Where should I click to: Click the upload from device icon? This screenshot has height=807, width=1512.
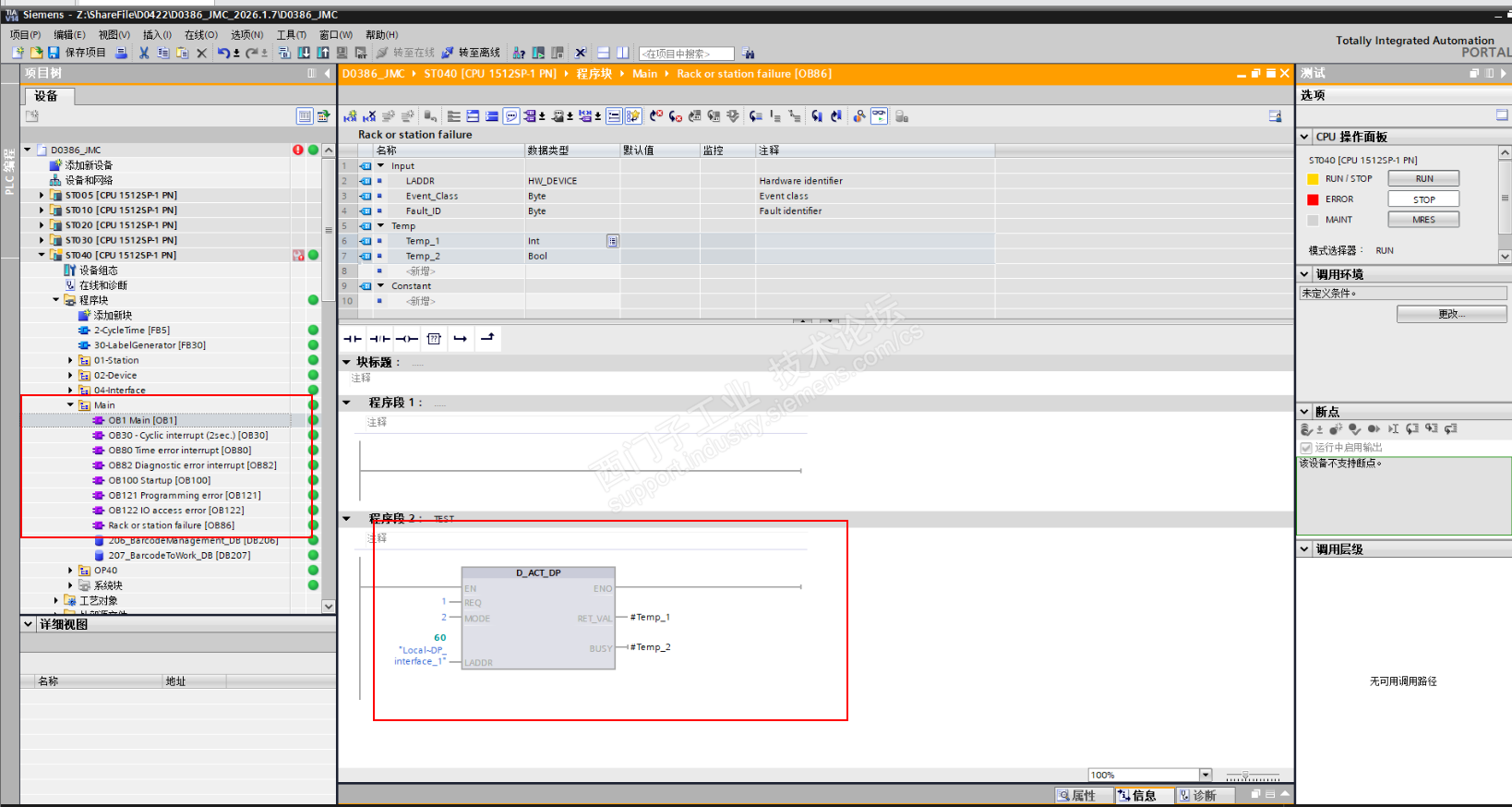323,53
